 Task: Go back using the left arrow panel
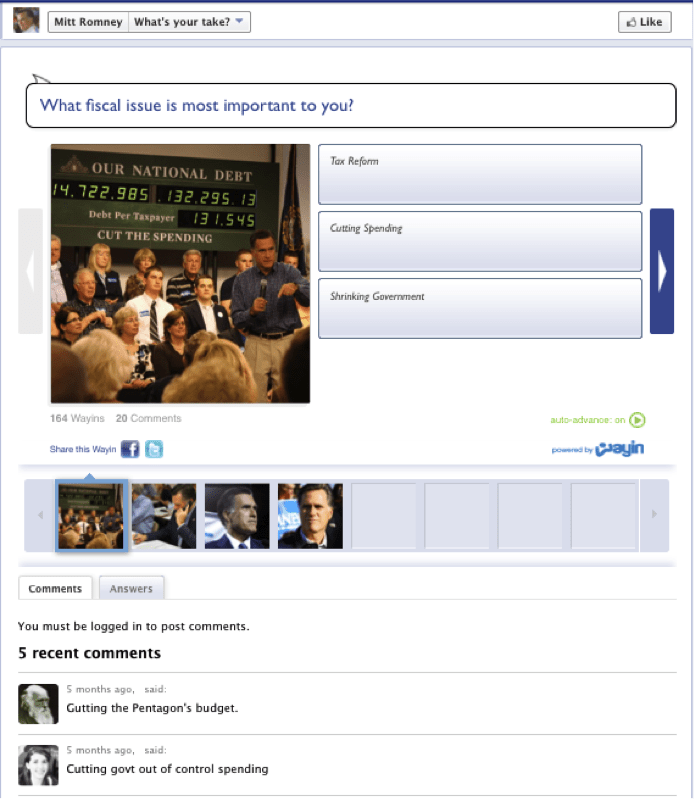point(31,271)
